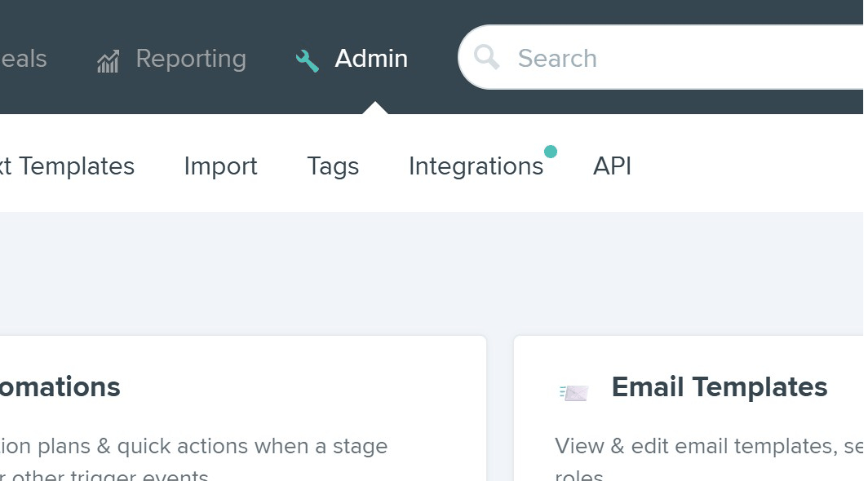Click the teal notification dot on Integrations
The width and height of the screenshot is (864, 481).
[x=550, y=151]
